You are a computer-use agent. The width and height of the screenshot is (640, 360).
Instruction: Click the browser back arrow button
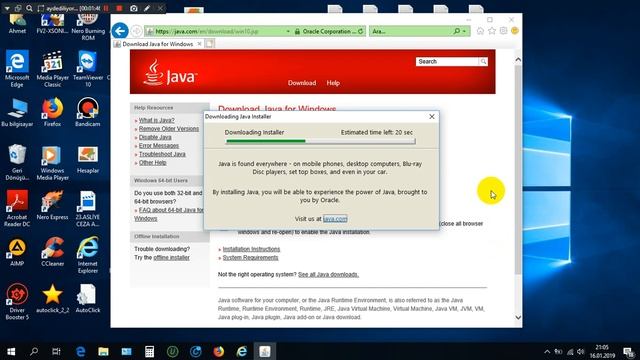pos(120,31)
